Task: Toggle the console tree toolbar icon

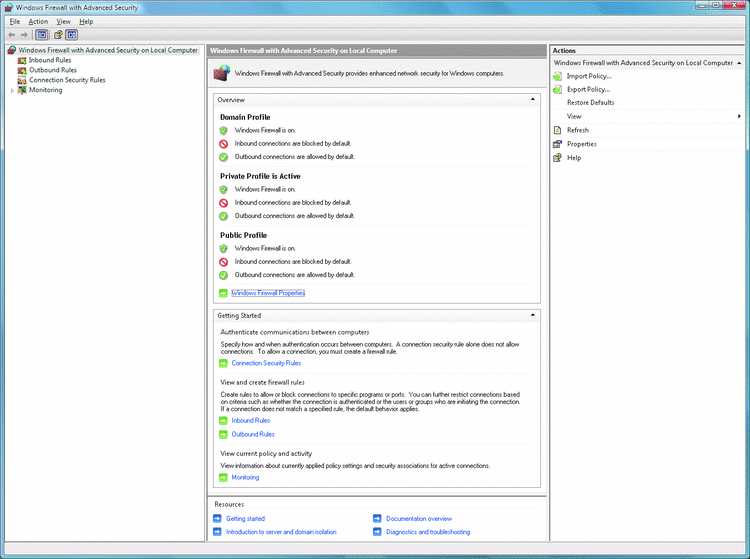Action: pyautogui.click(x=42, y=34)
